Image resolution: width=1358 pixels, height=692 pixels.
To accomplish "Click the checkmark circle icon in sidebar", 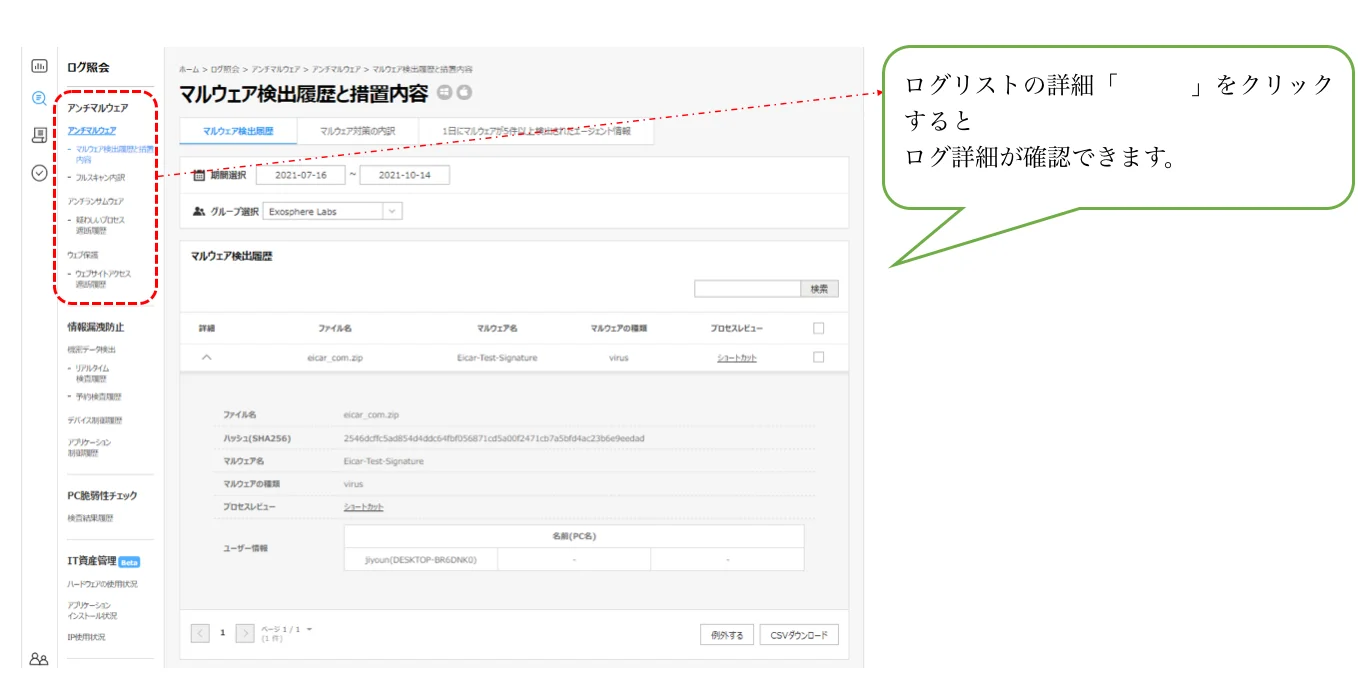I will [39, 173].
